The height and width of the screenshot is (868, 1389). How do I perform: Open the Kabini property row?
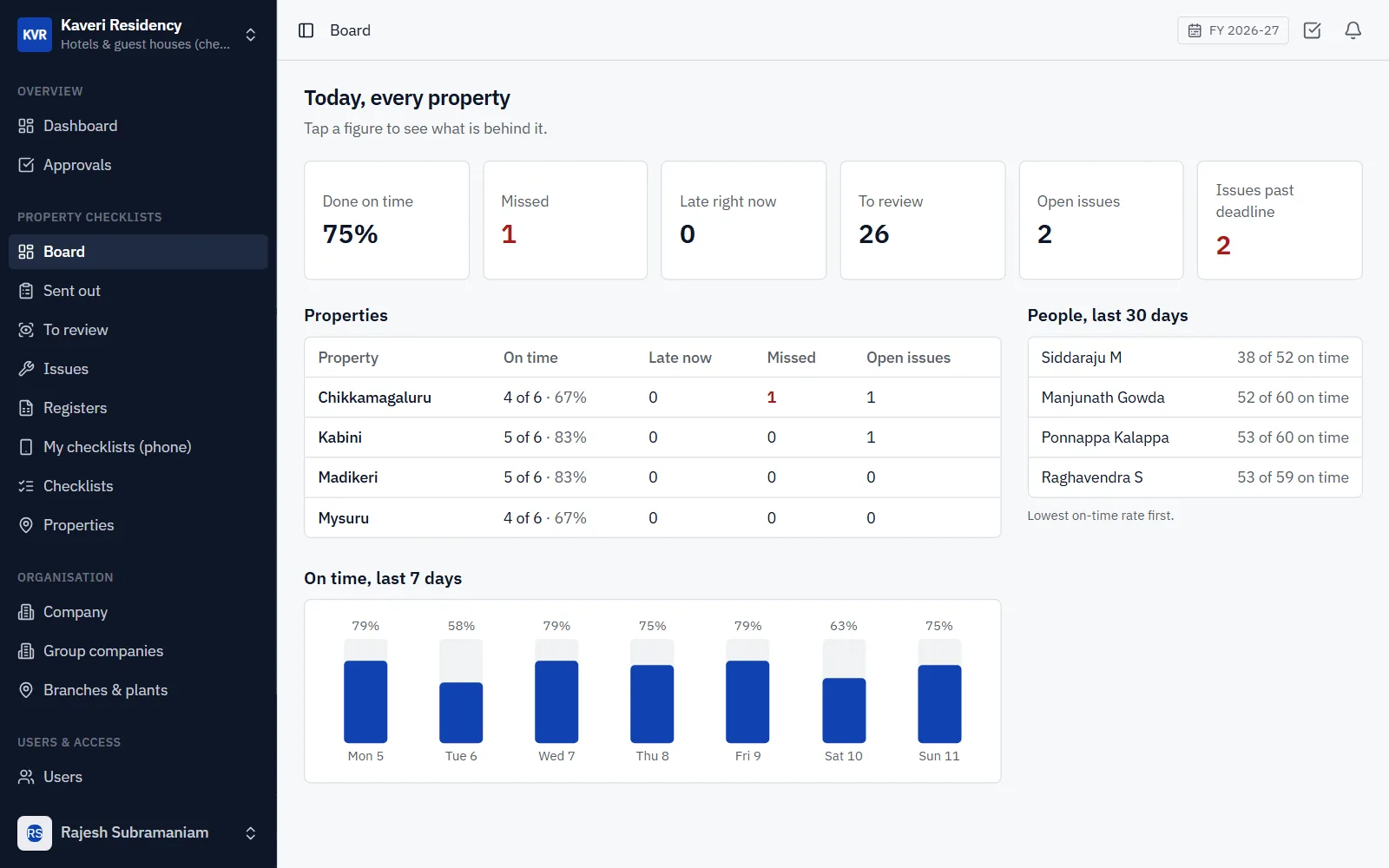pyautogui.click(x=652, y=437)
